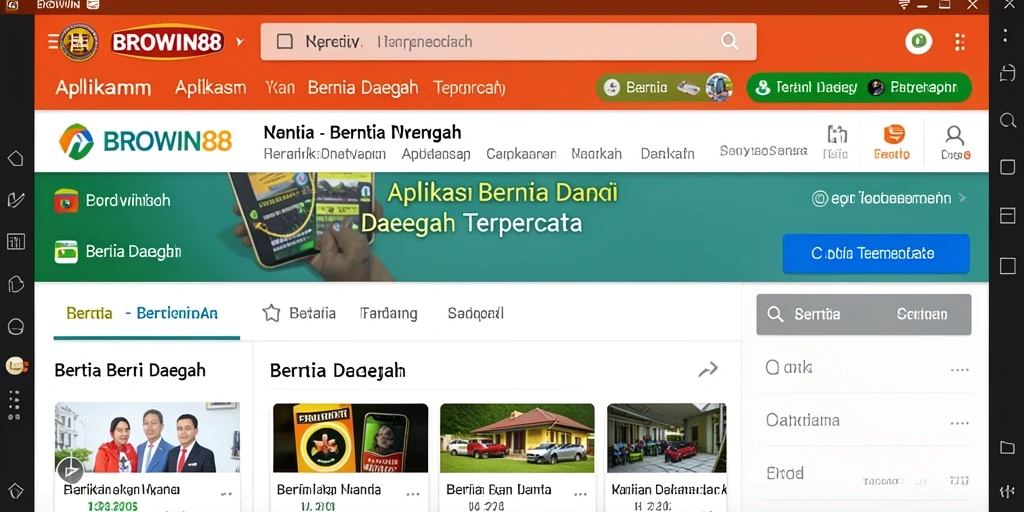This screenshot has width=1024, height=512.
Task: Open the six-dot grid menu in header
Action: pos(959,42)
